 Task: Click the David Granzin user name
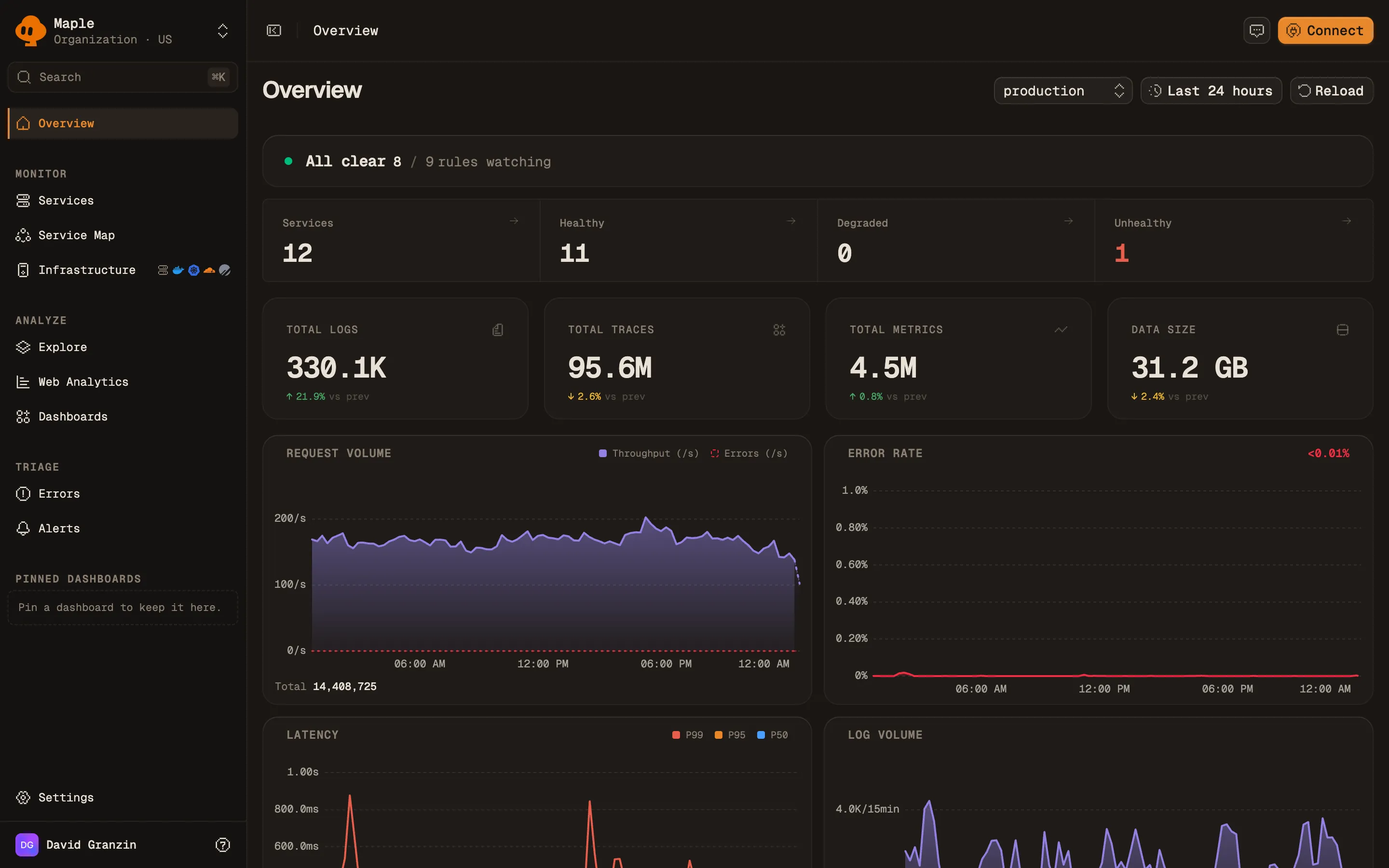click(91, 844)
